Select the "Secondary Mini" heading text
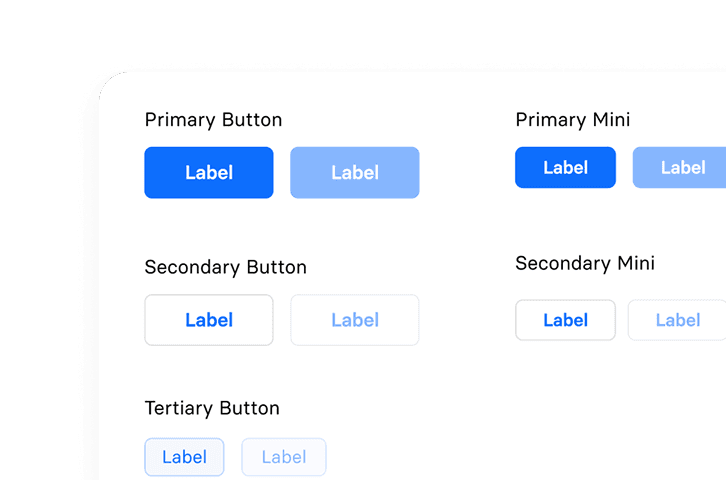The height and width of the screenshot is (480, 726). pos(585,263)
